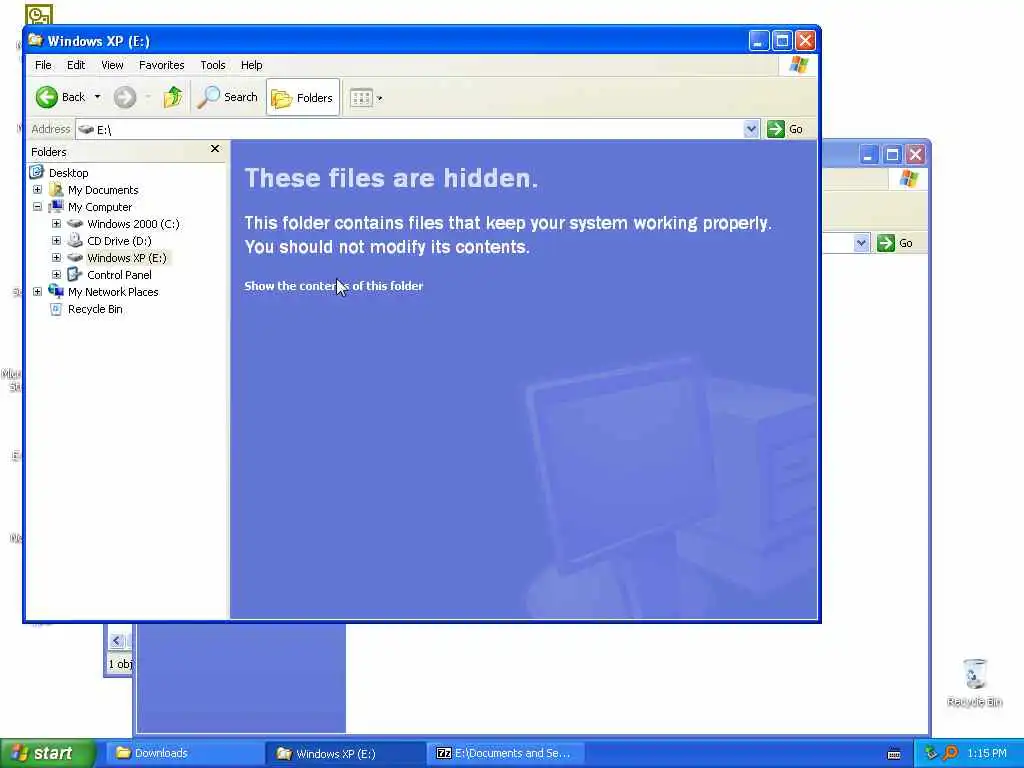The image size is (1024, 768).
Task: Click the CD Drive (D:) disc icon
Action: point(75,240)
